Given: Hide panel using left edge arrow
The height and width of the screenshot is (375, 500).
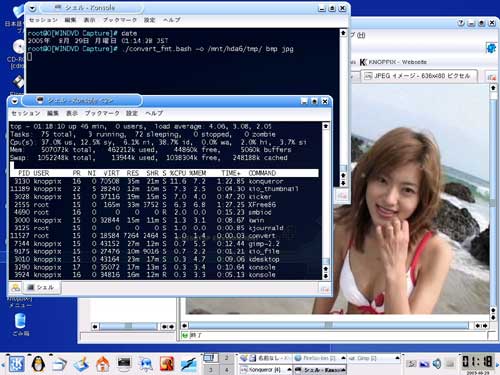Looking at the screenshot, I should click(2, 364).
